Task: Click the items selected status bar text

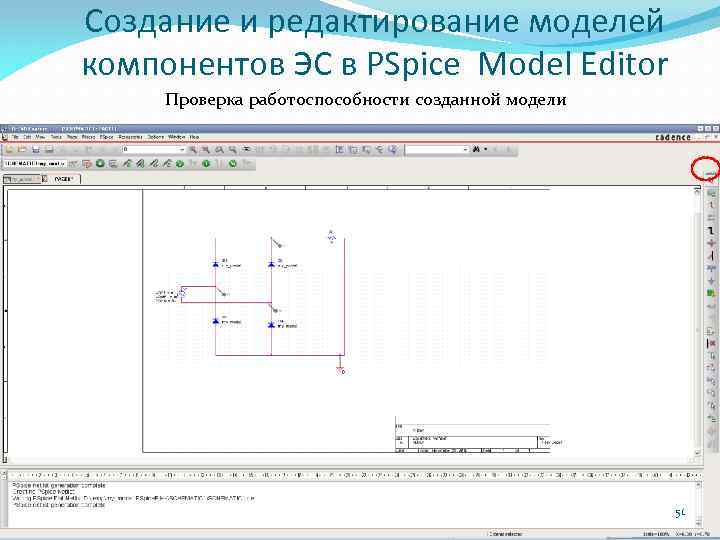Action: pyautogui.click(x=505, y=534)
